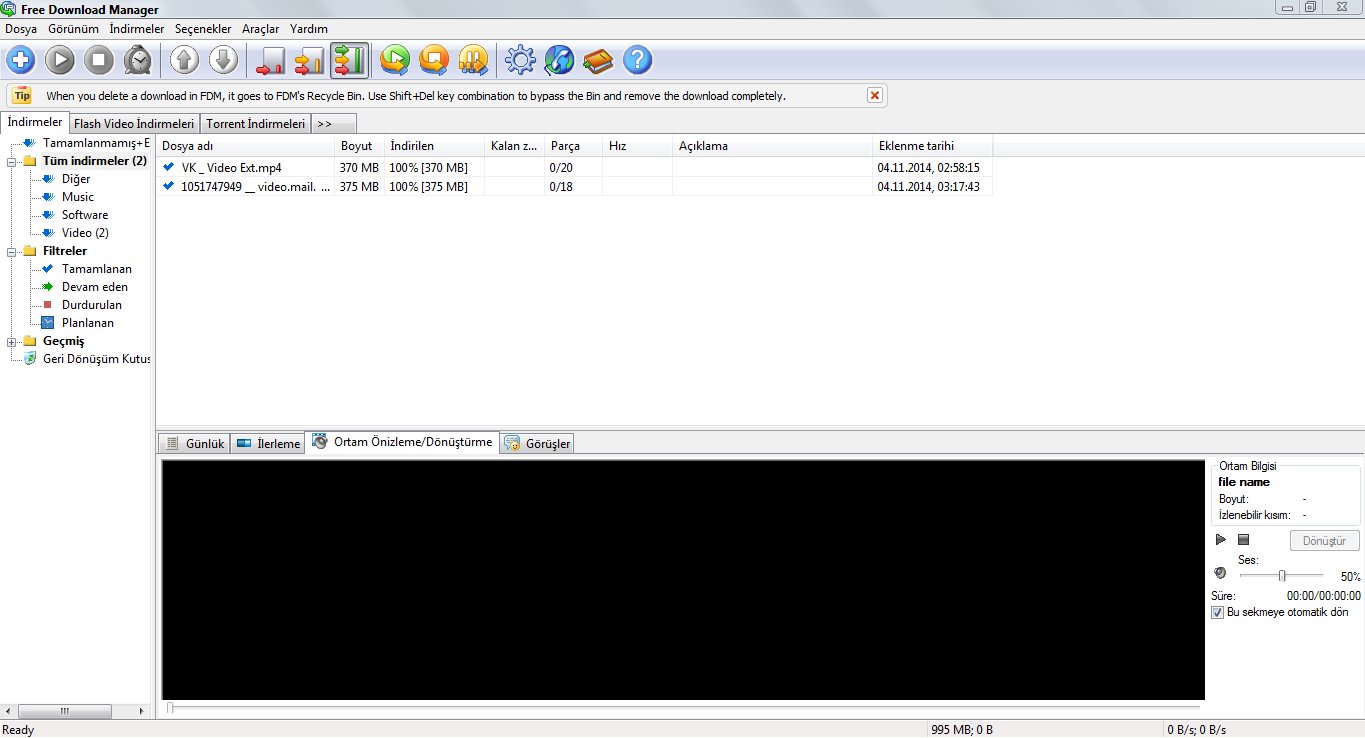Start the selected download with play icon
1365x738 pixels.
60,60
